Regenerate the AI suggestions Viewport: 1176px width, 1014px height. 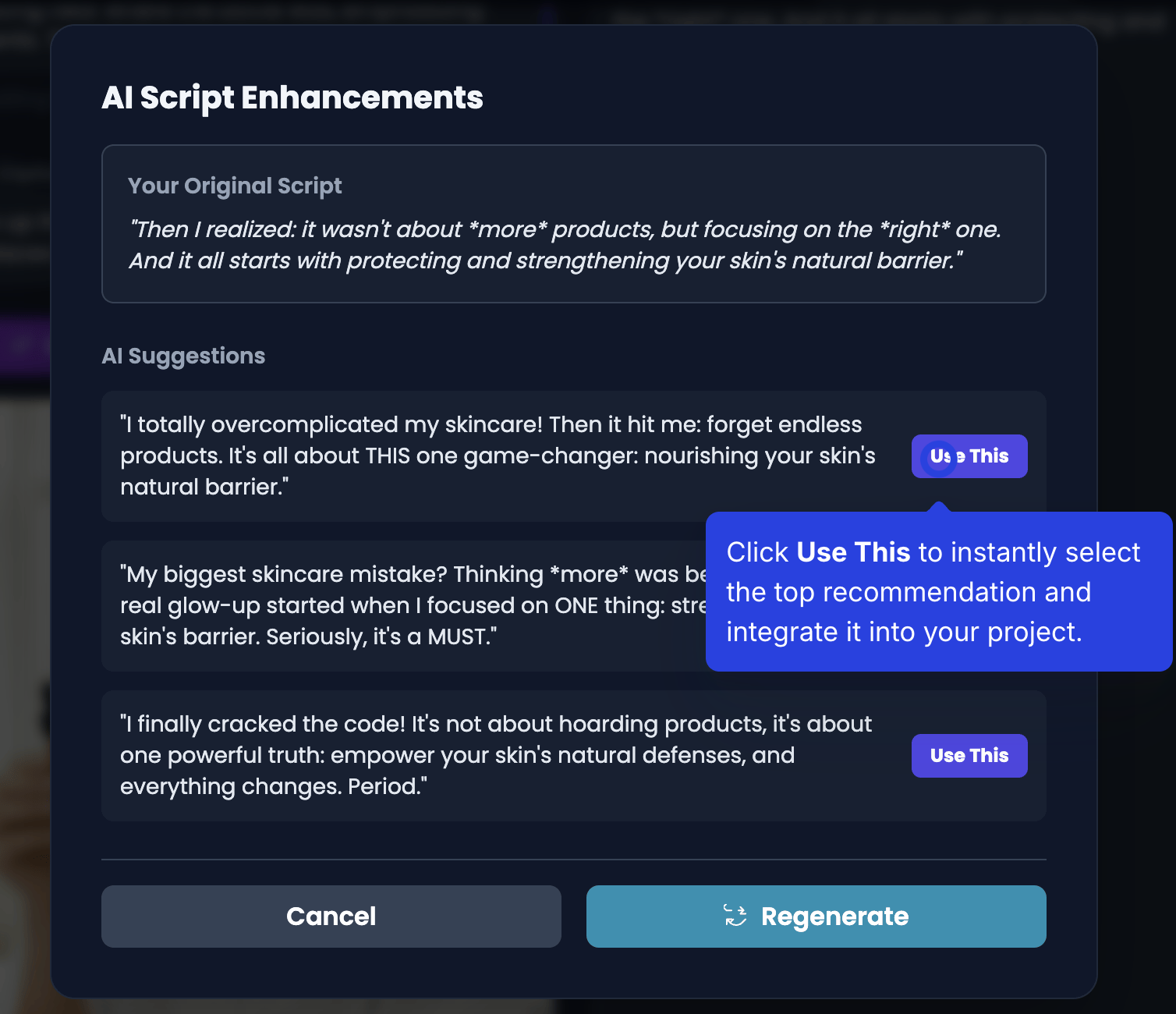[x=816, y=916]
